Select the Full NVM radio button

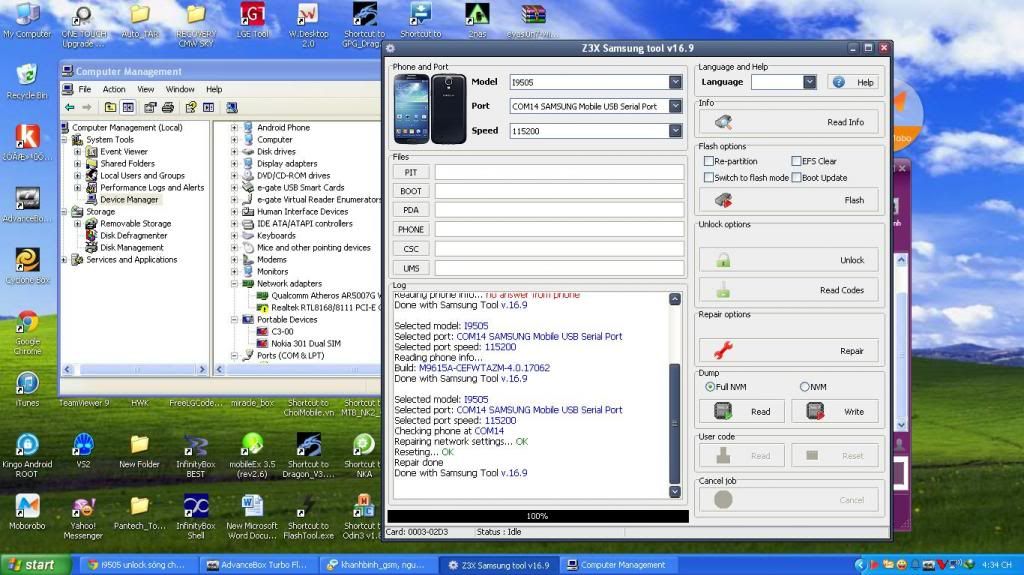(x=710, y=387)
